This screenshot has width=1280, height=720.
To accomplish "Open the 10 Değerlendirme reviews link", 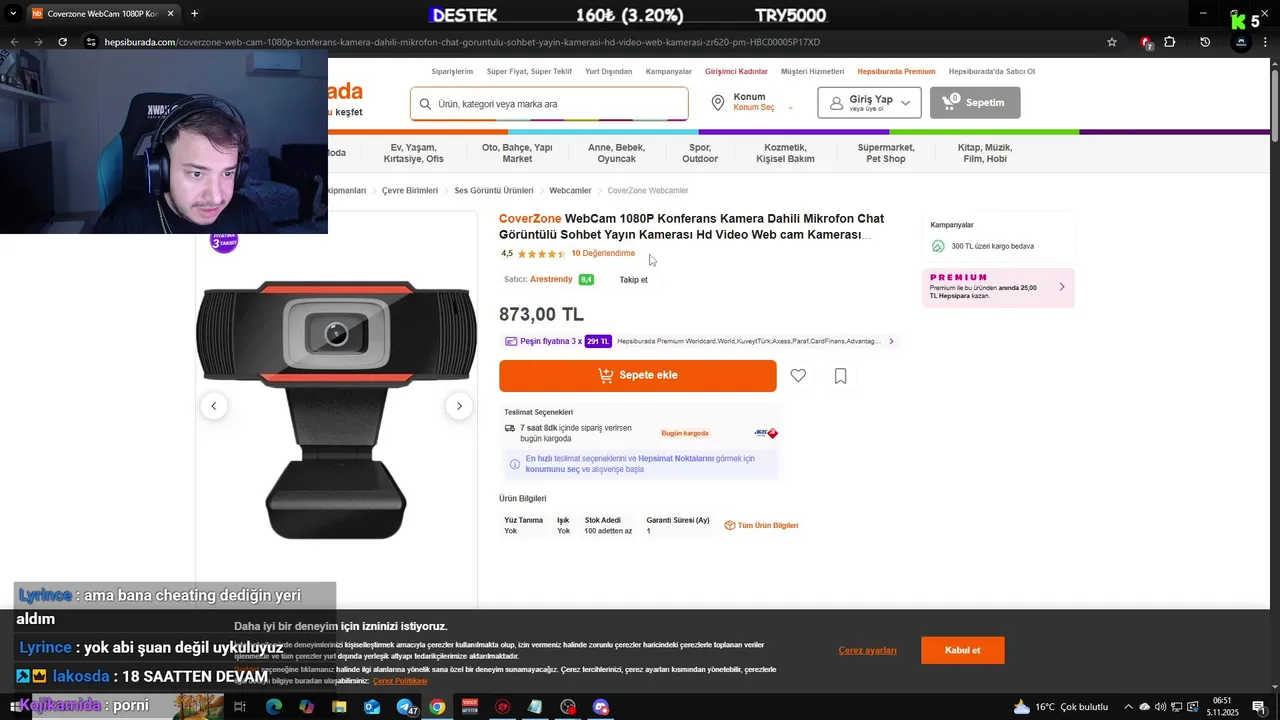I will click(x=603, y=254).
